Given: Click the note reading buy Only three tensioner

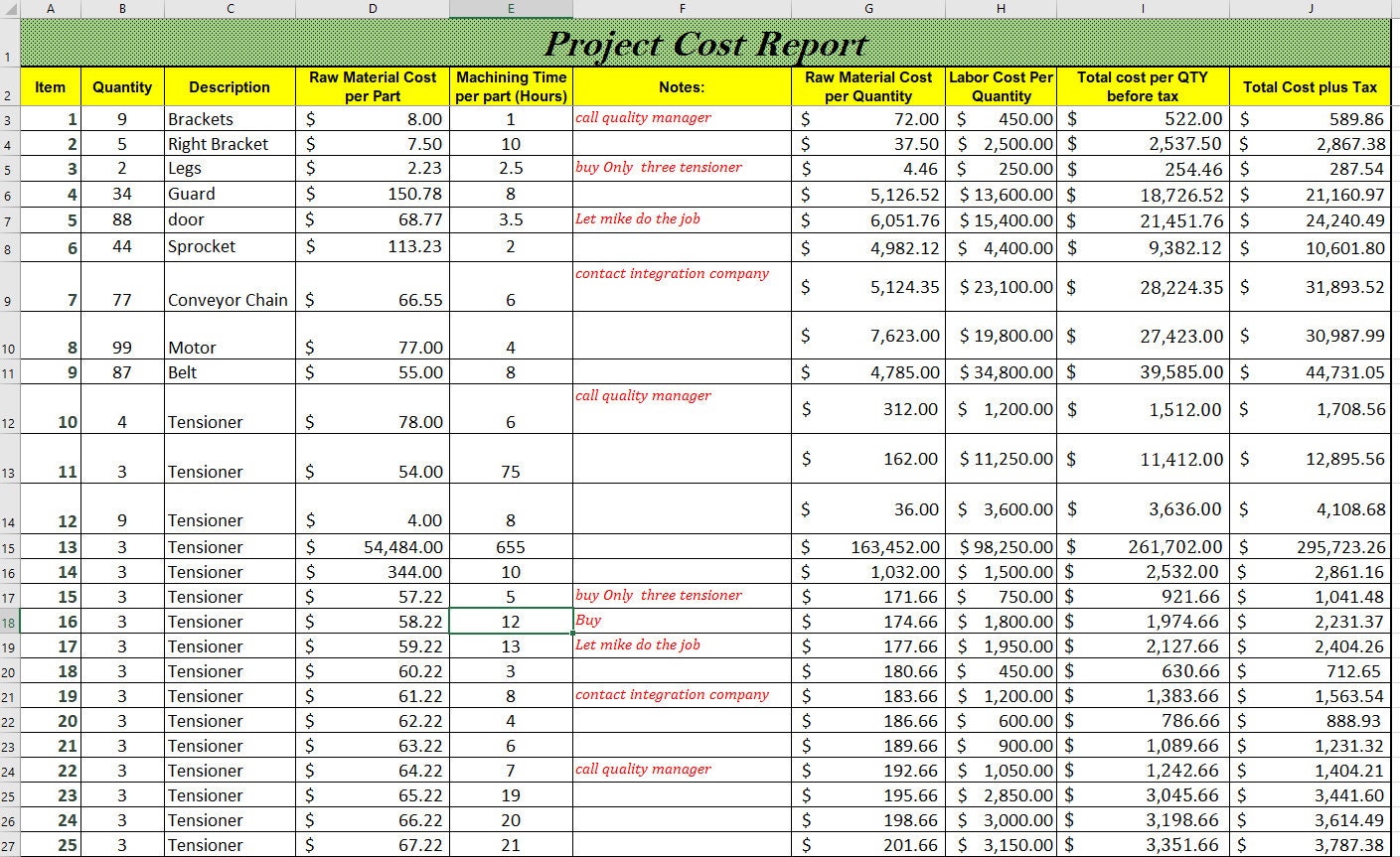Looking at the screenshot, I should click(x=658, y=167).
